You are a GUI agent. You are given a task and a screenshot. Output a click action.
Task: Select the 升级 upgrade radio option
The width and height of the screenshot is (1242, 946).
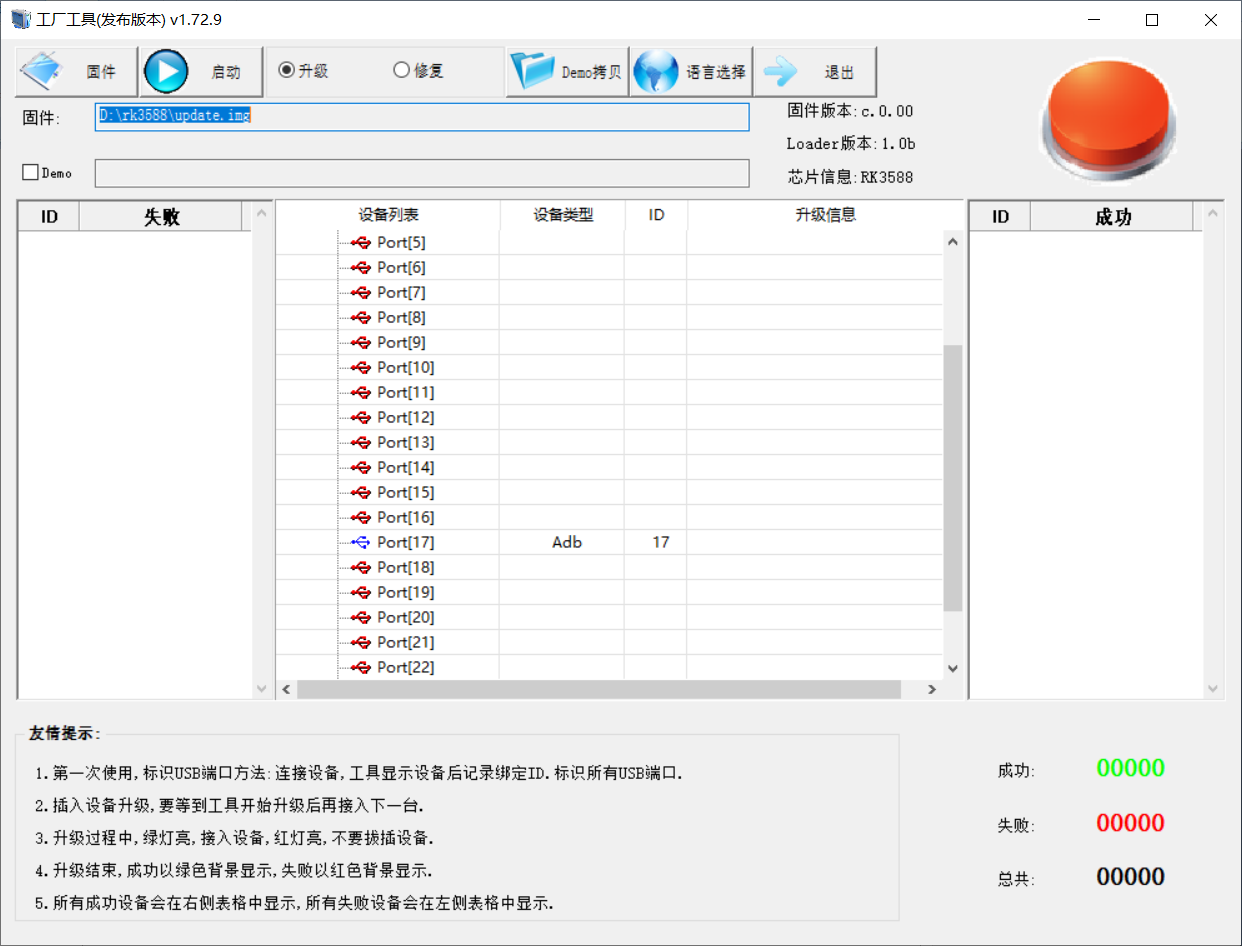tap(303, 71)
